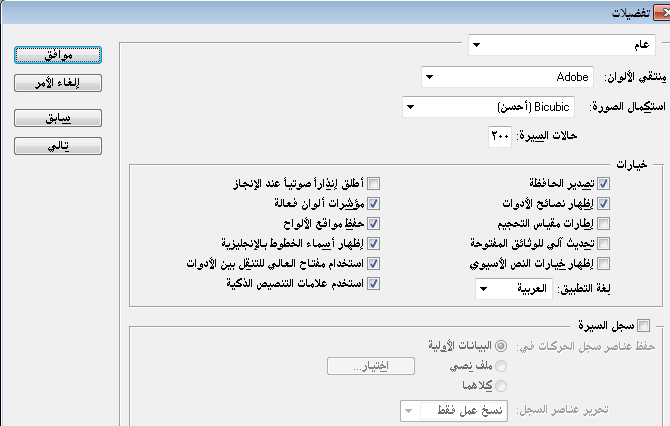The height and width of the screenshot is (426, 670).
Task: Uncheck the تصدير الحافظة checkbox
Action: (x=603, y=184)
